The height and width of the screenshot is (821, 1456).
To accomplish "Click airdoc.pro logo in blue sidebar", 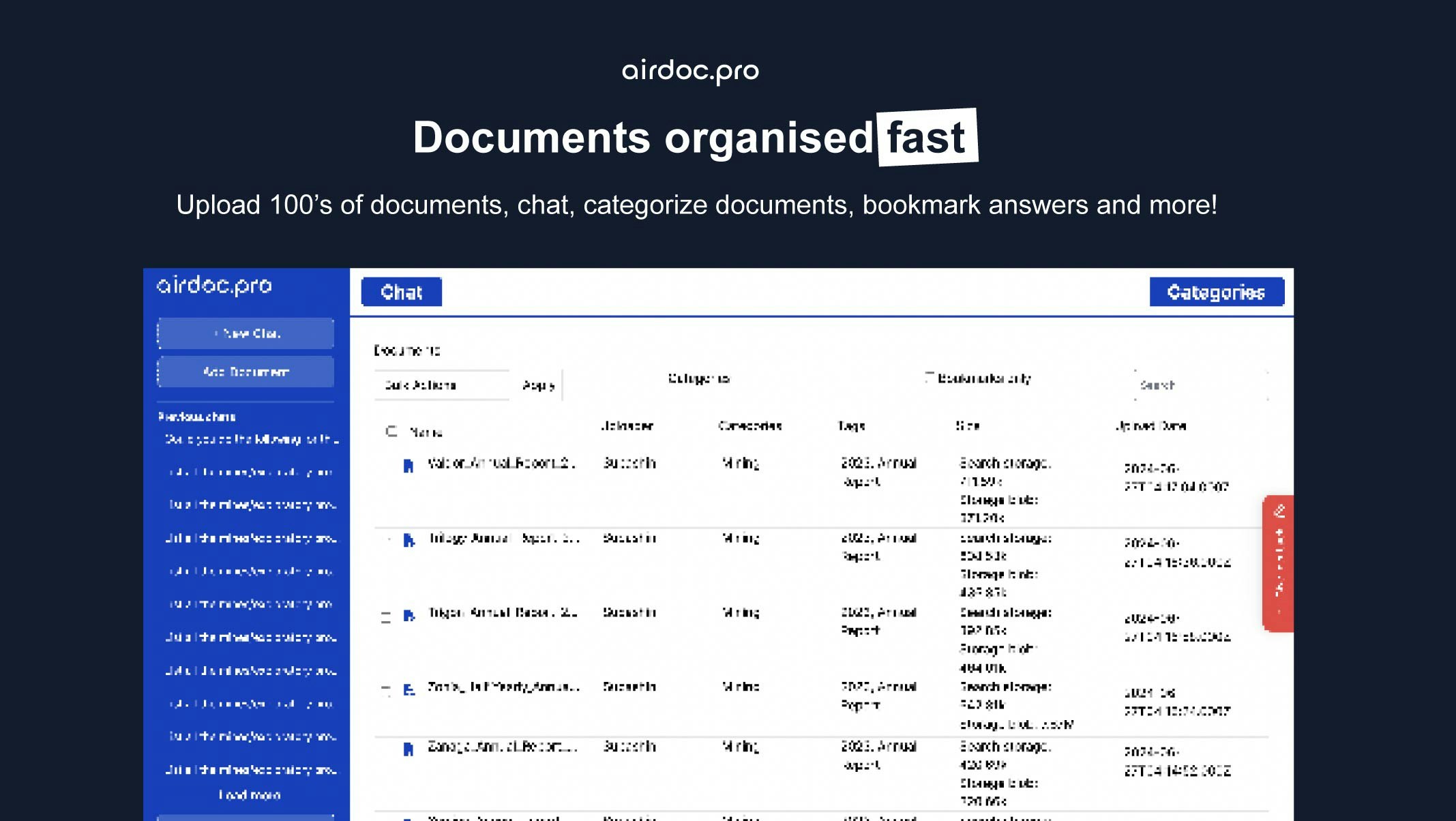I will 214,285.
